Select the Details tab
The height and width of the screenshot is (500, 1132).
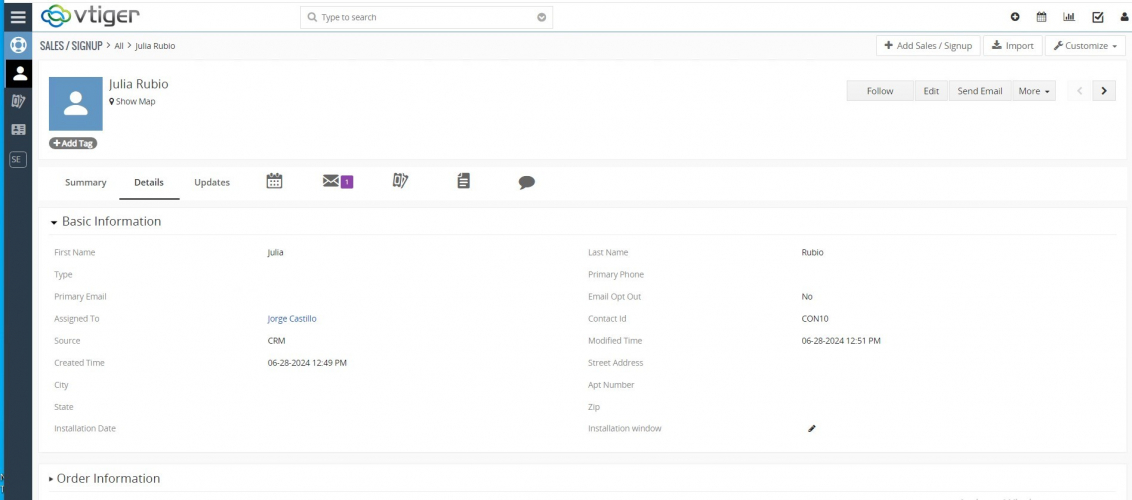[x=149, y=183]
